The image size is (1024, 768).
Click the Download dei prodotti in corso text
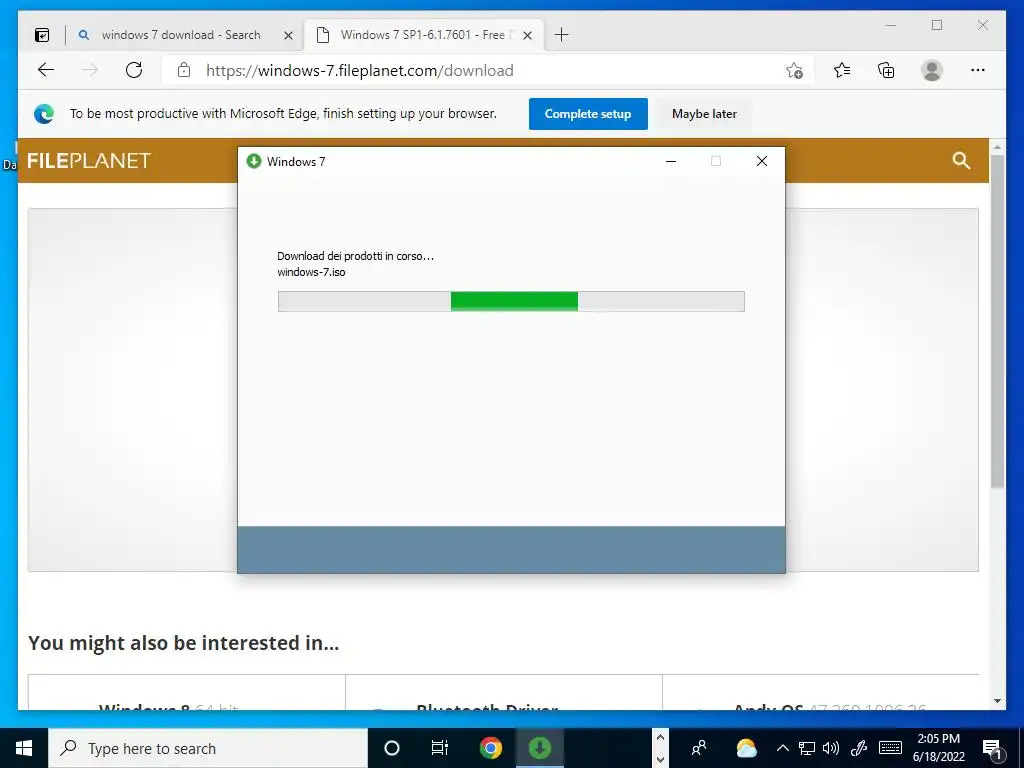click(x=355, y=256)
